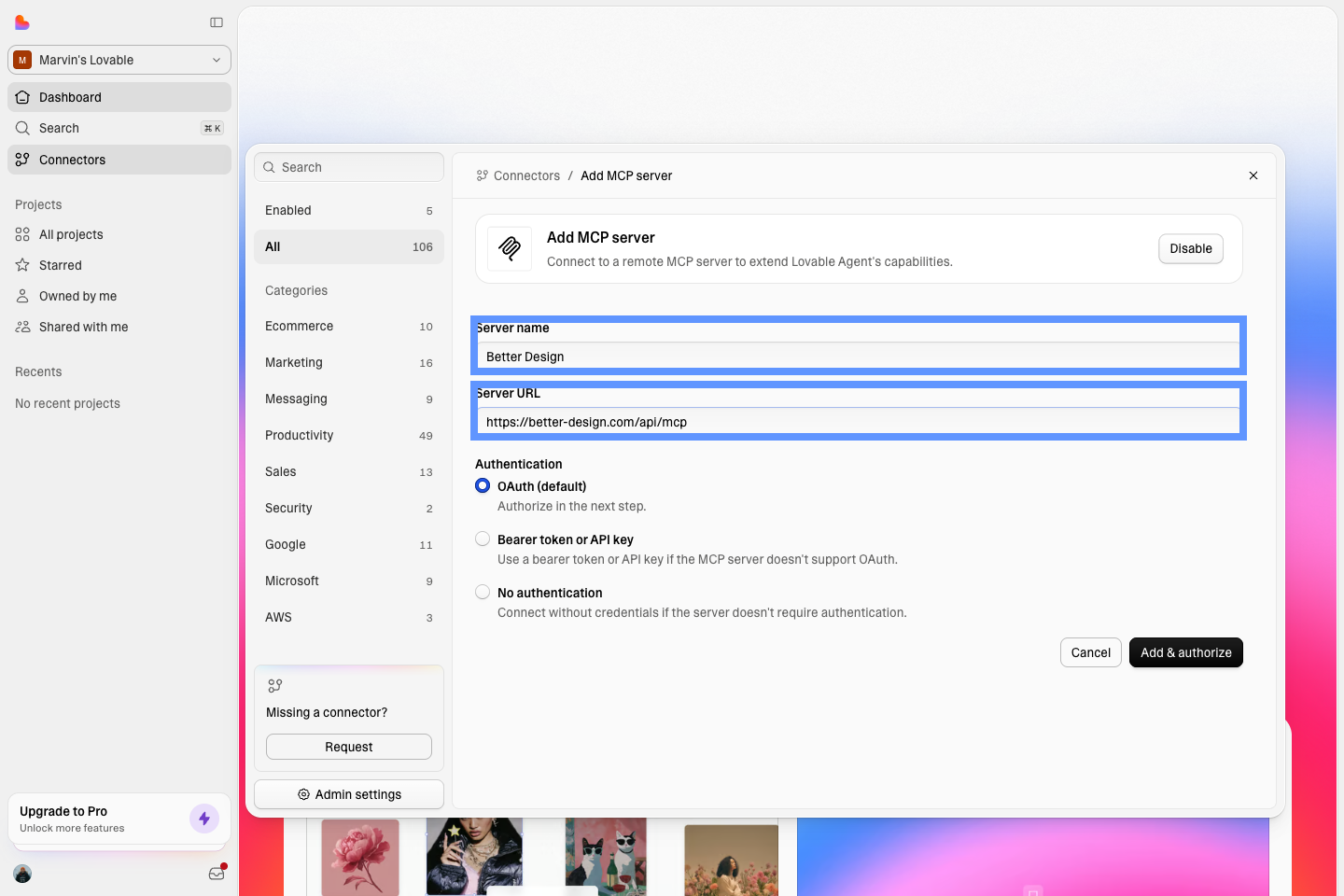This screenshot has width=1344, height=896.
Task: Filter by Microsoft category
Action: [x=349, y=581]
